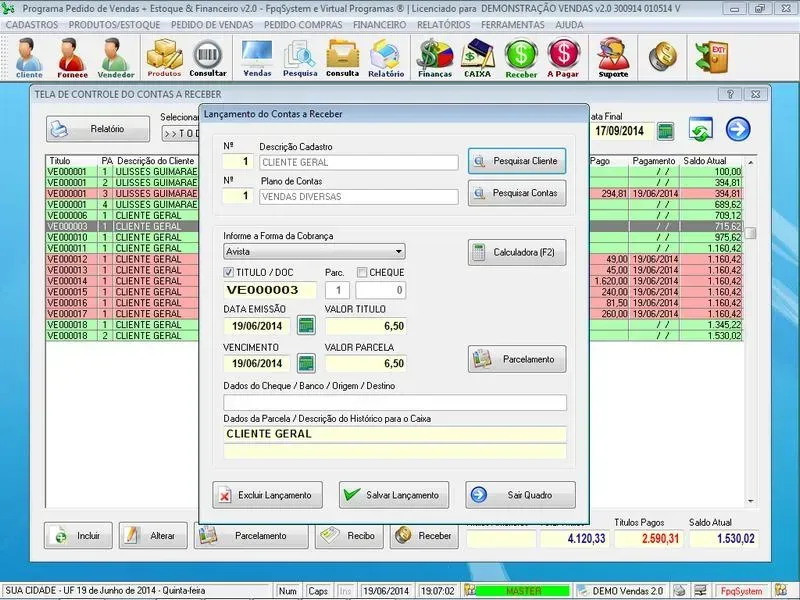The height and width of the screenshot is (600, 800).
Task: Uncheck the TITULO / DOC checkbox
Action: [229, 272]
